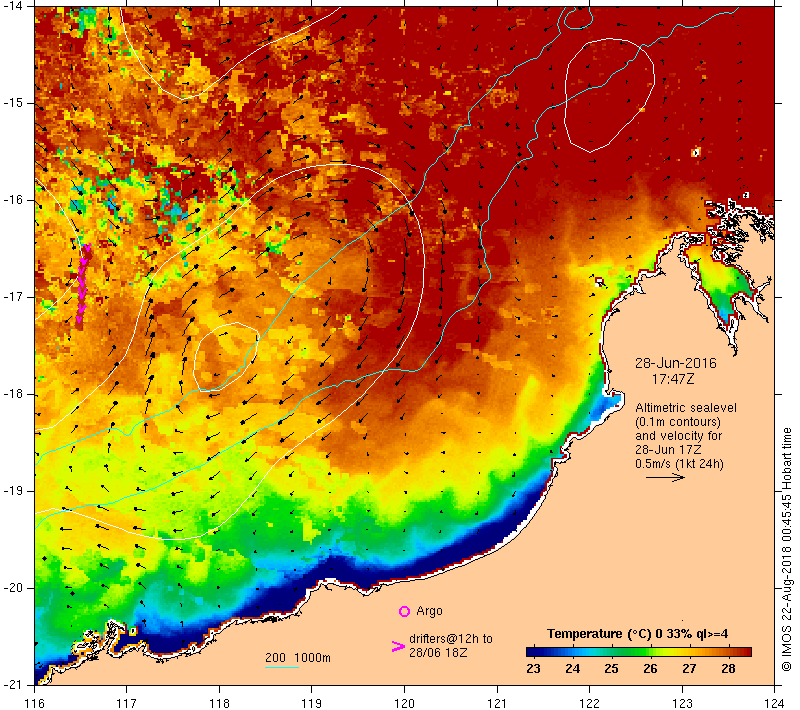The image size is (800, 710).
Task: Click the longitude axis label '117'
Action: pos(127,703)
